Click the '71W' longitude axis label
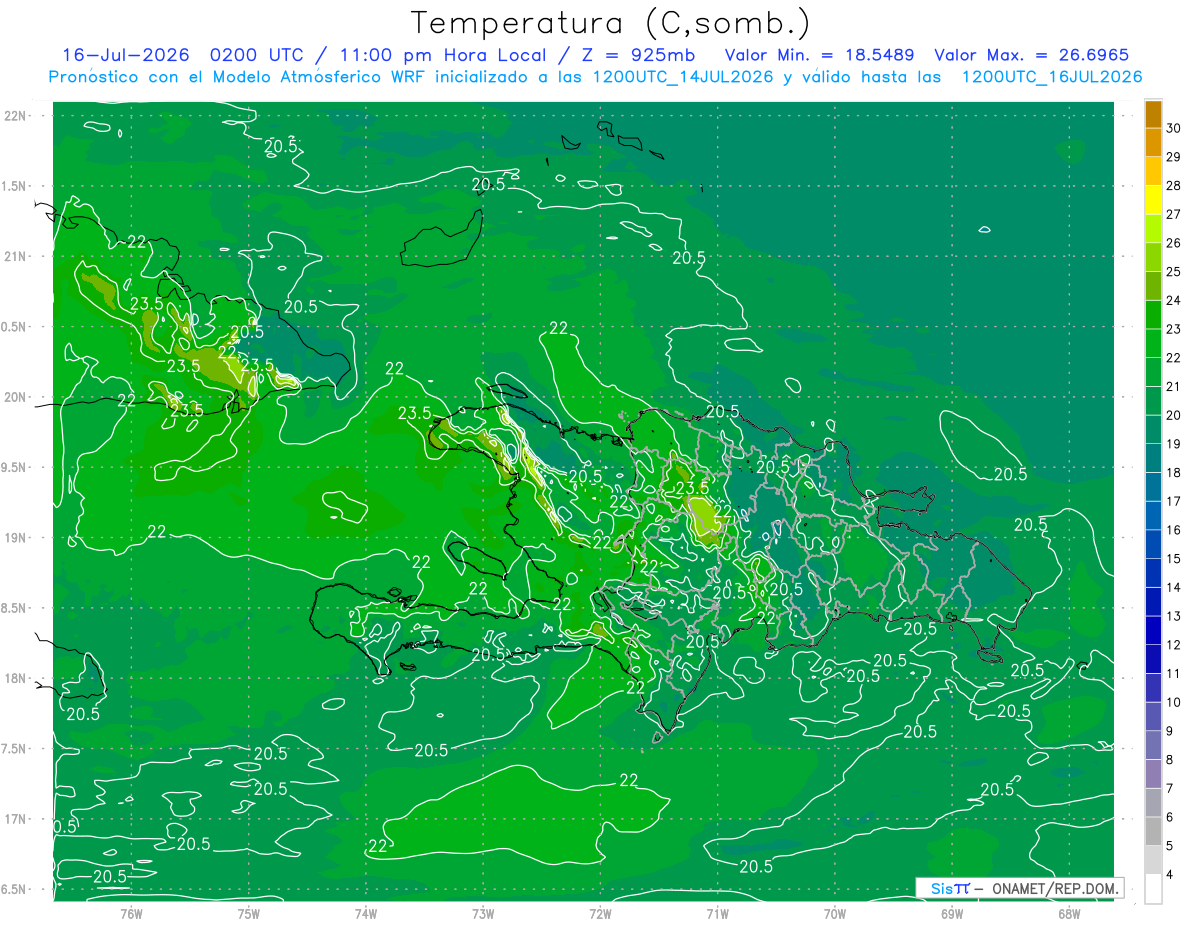 (x=717, y=913)
